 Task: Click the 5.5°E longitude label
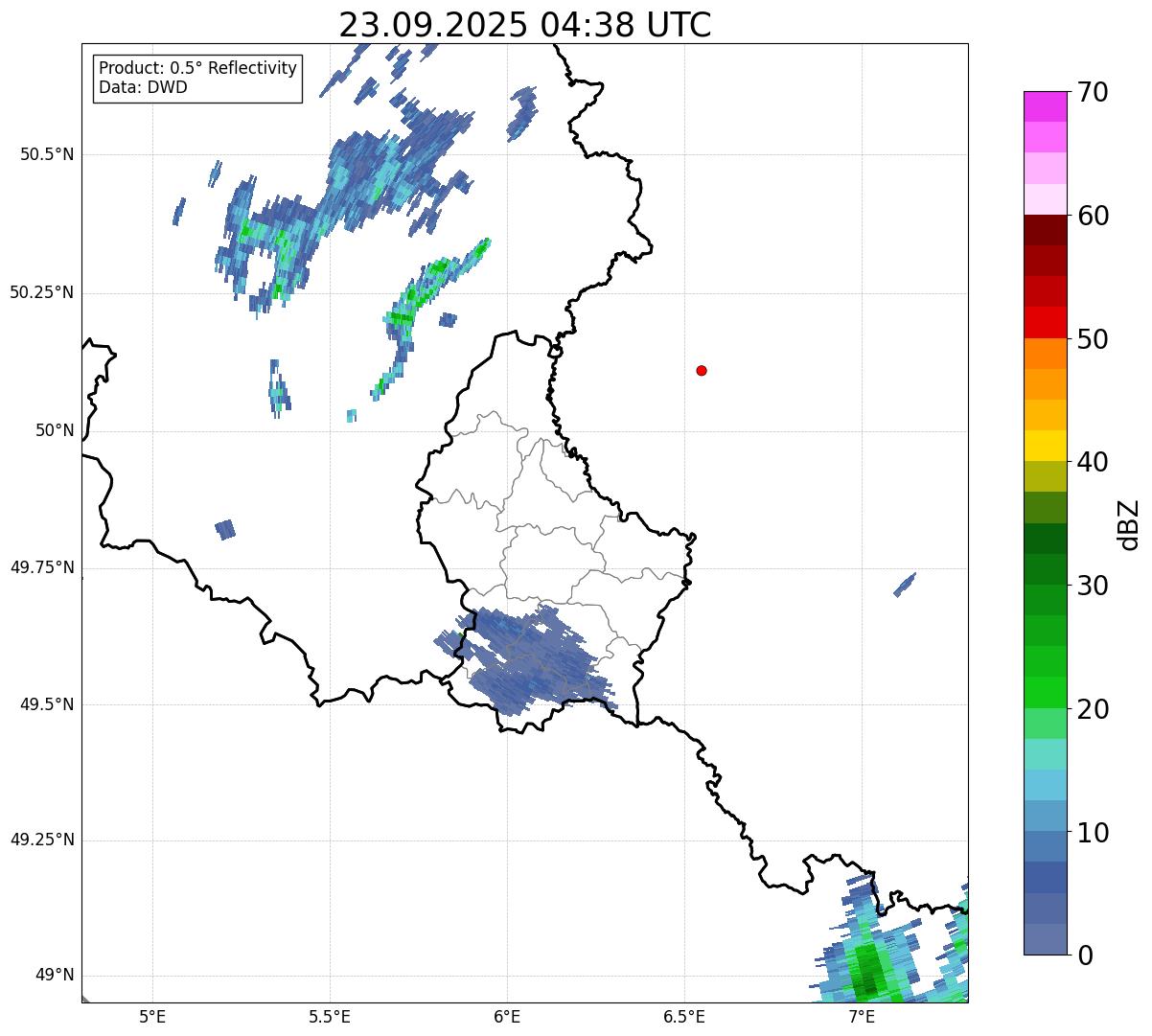[x=330, y=1016]
